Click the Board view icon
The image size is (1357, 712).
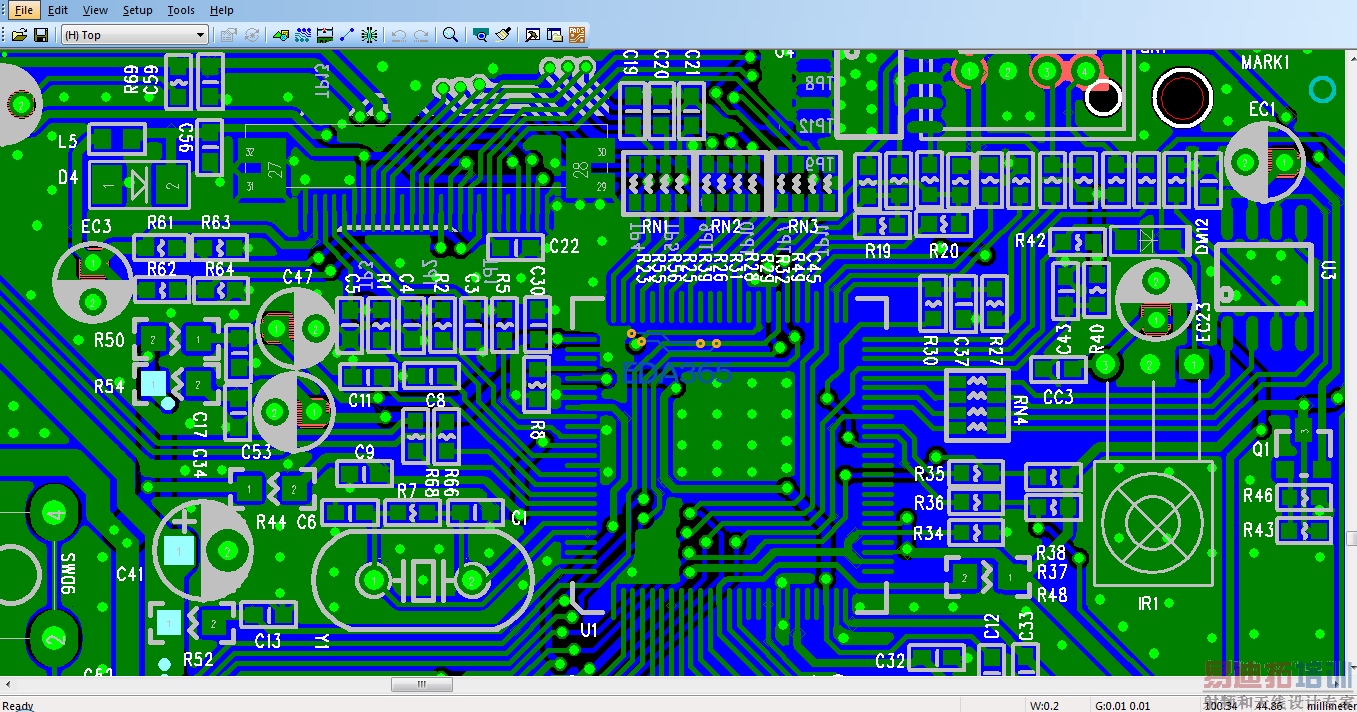[x=482, y=35]
